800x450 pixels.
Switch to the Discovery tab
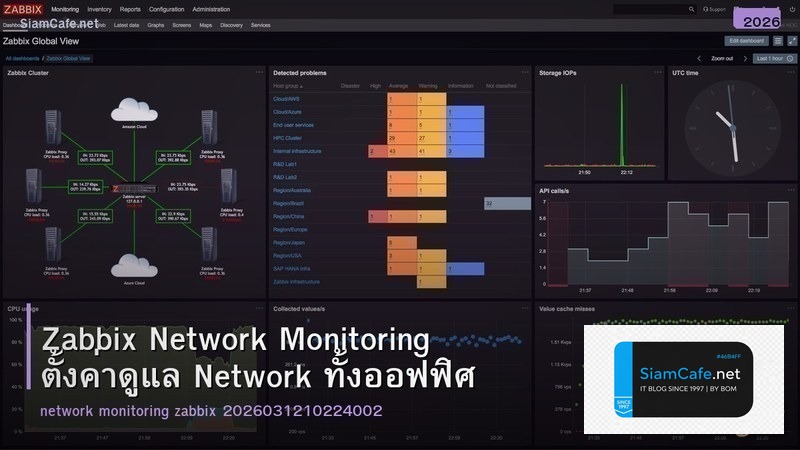pyautogui.click(x=232, y=25)
